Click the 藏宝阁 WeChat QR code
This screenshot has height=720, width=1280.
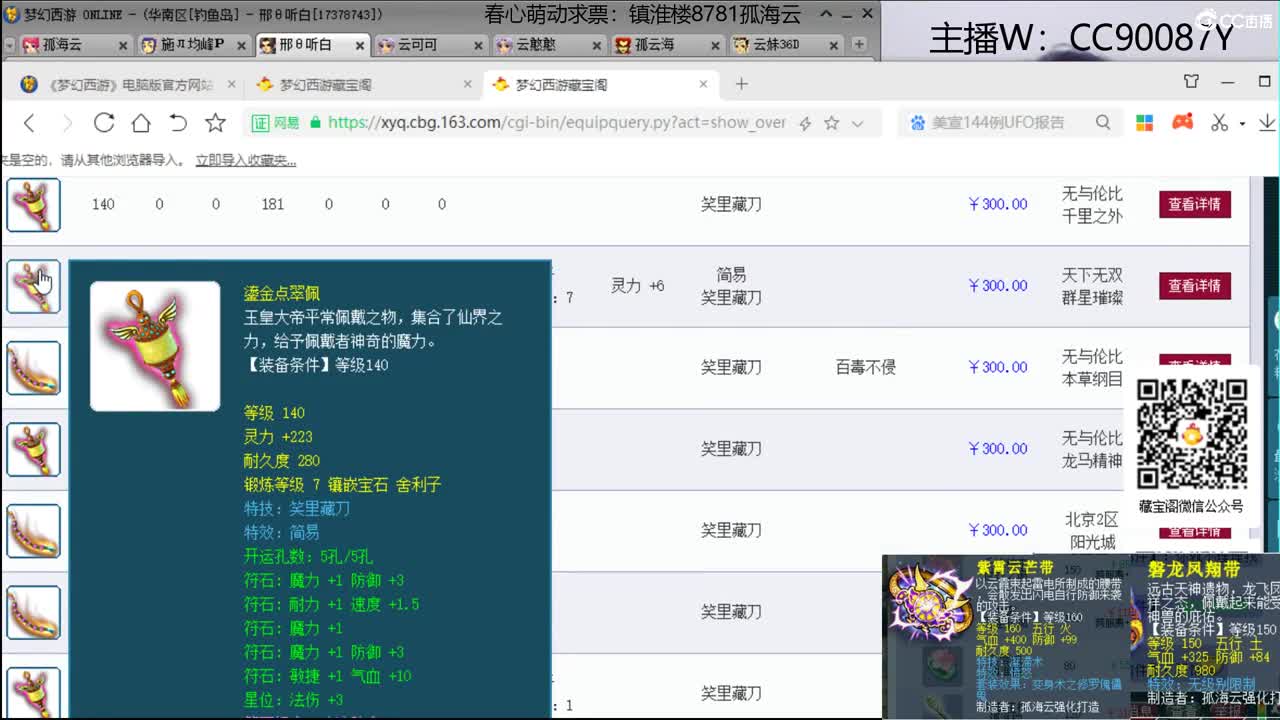tap(1192, 435)
